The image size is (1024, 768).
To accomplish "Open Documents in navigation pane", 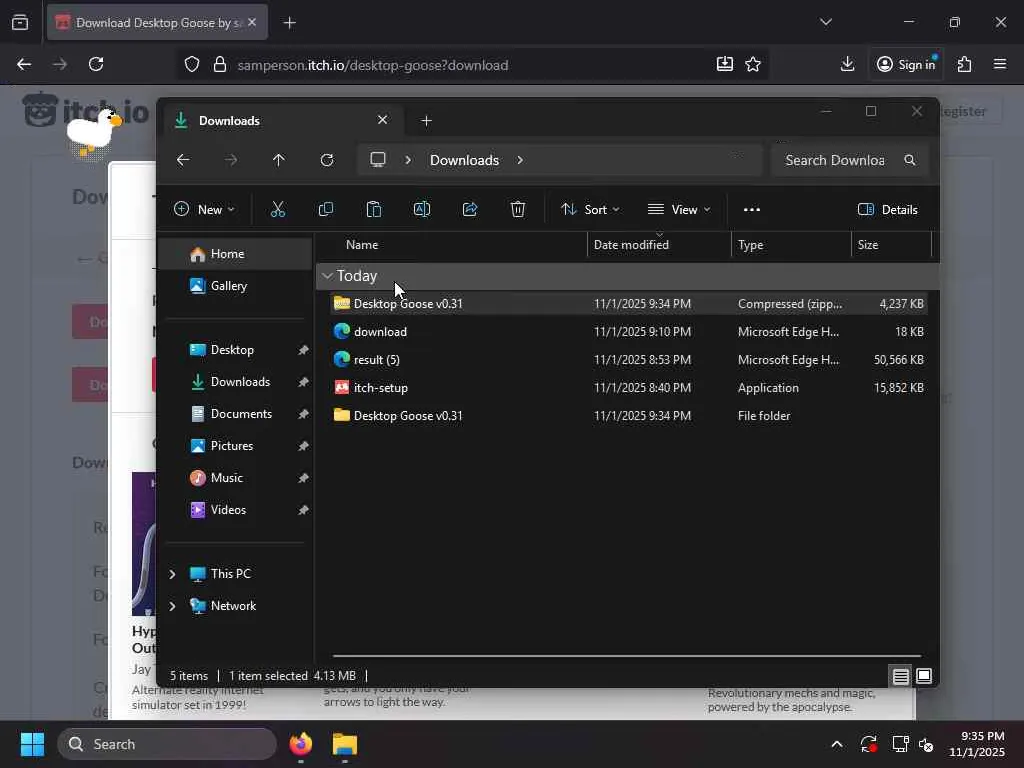I will [x=235, y=414].
